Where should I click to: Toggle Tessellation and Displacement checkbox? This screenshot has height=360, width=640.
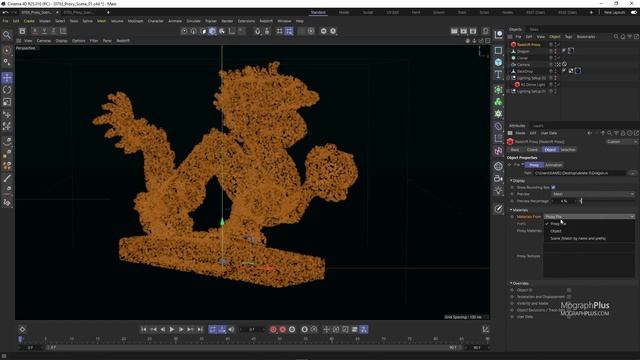pyautogui.click(x=569, y=297)
